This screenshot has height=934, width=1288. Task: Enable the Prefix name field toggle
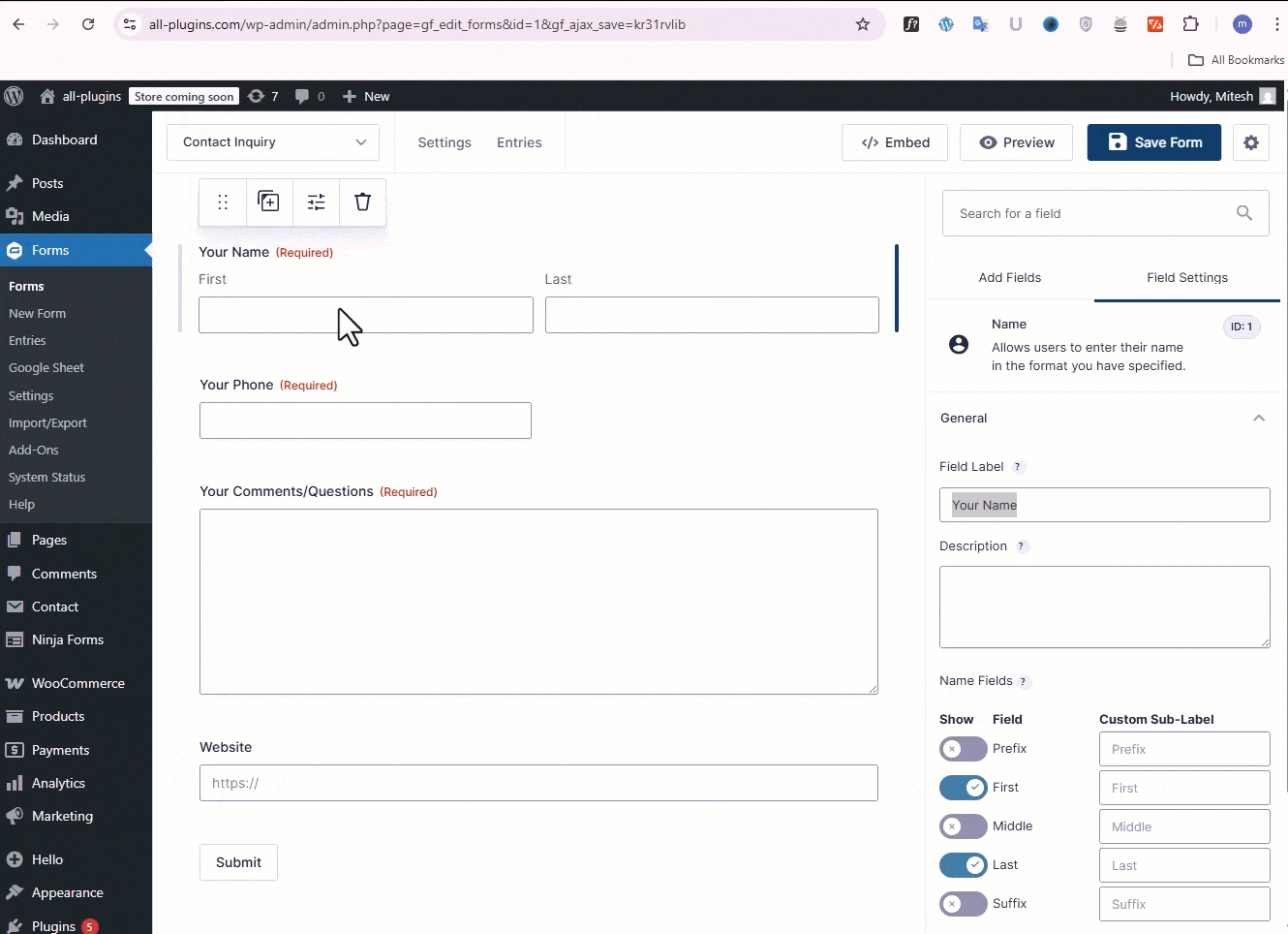coord(962,749)
